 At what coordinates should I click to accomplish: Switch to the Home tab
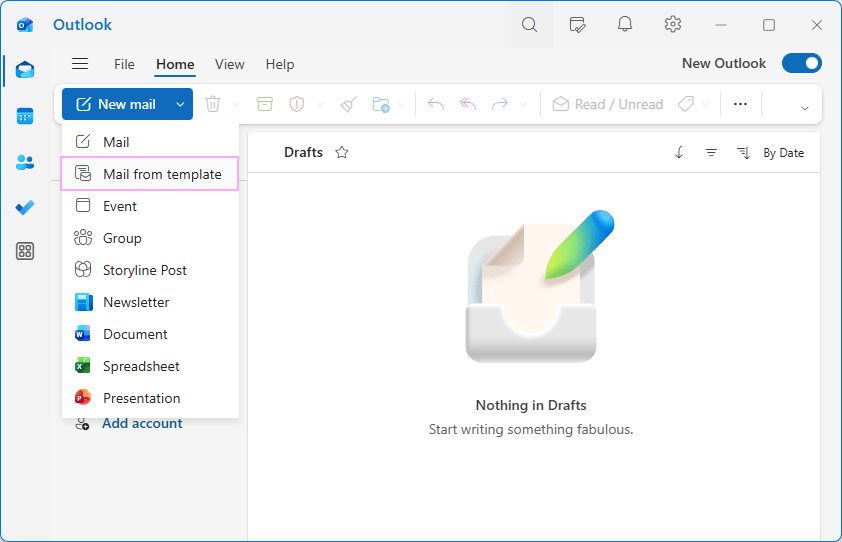coord(175,64)
